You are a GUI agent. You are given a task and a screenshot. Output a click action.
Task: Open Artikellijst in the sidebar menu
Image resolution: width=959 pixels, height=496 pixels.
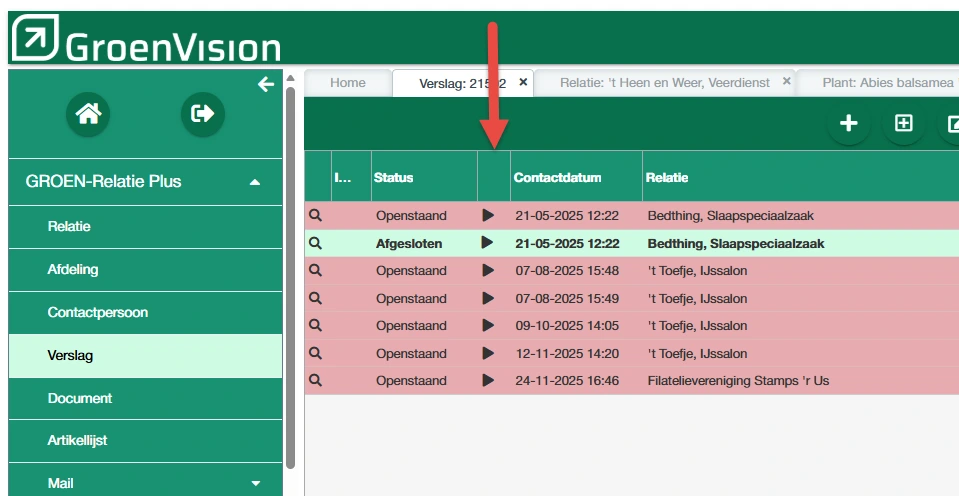pyautogui.click(x=146, y=440)
